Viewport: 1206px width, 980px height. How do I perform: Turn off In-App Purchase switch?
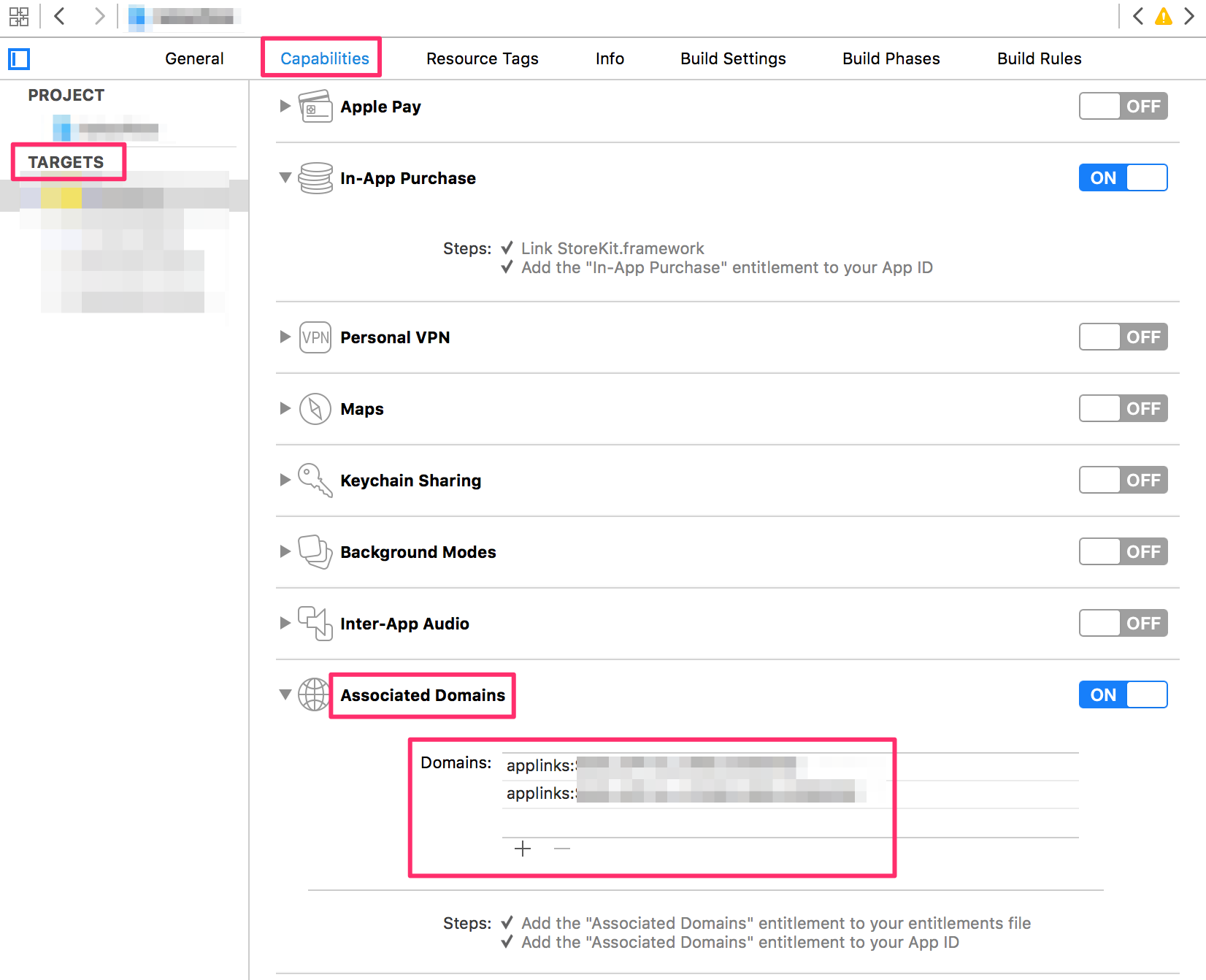1124,178
